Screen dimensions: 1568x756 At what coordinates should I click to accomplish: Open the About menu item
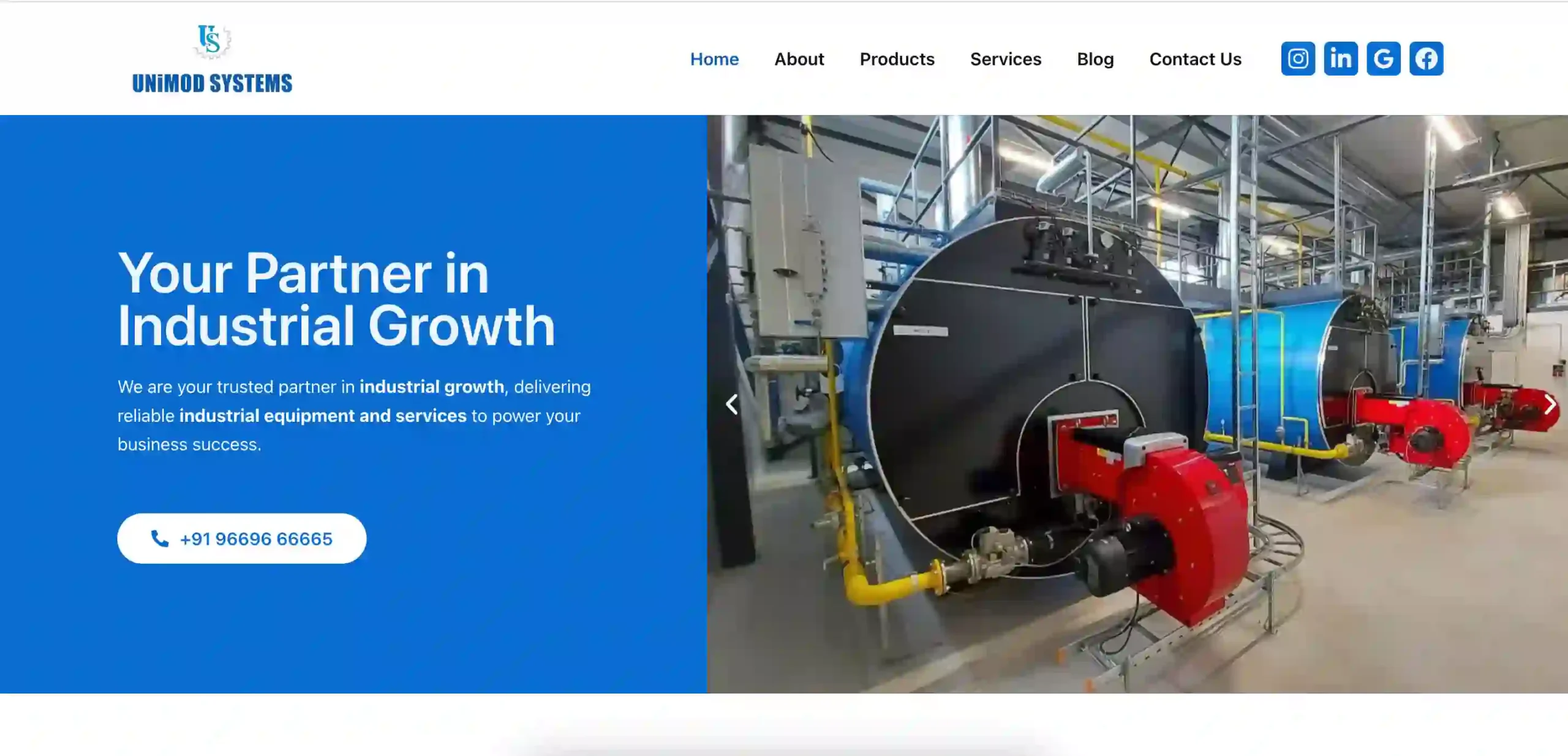799,59
